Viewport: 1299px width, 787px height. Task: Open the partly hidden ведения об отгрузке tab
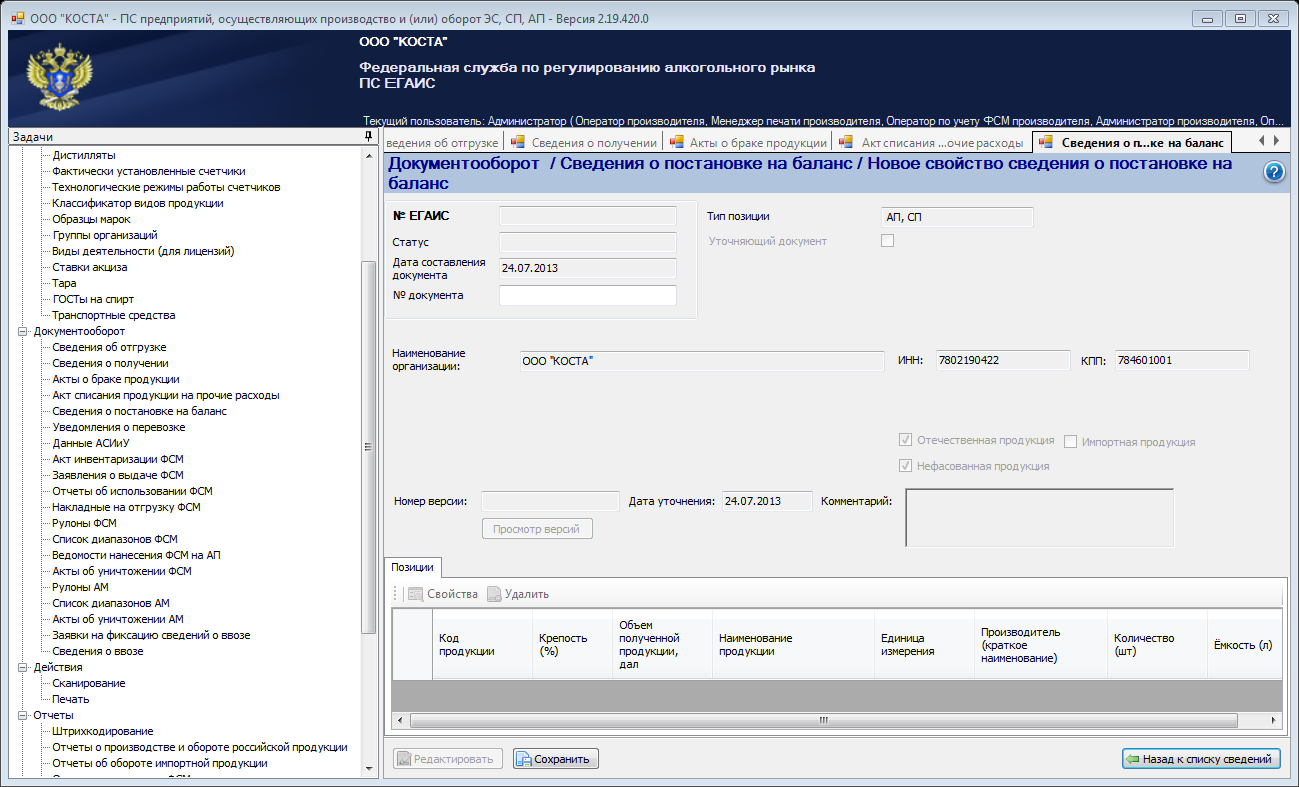click(x=442, y=142)
